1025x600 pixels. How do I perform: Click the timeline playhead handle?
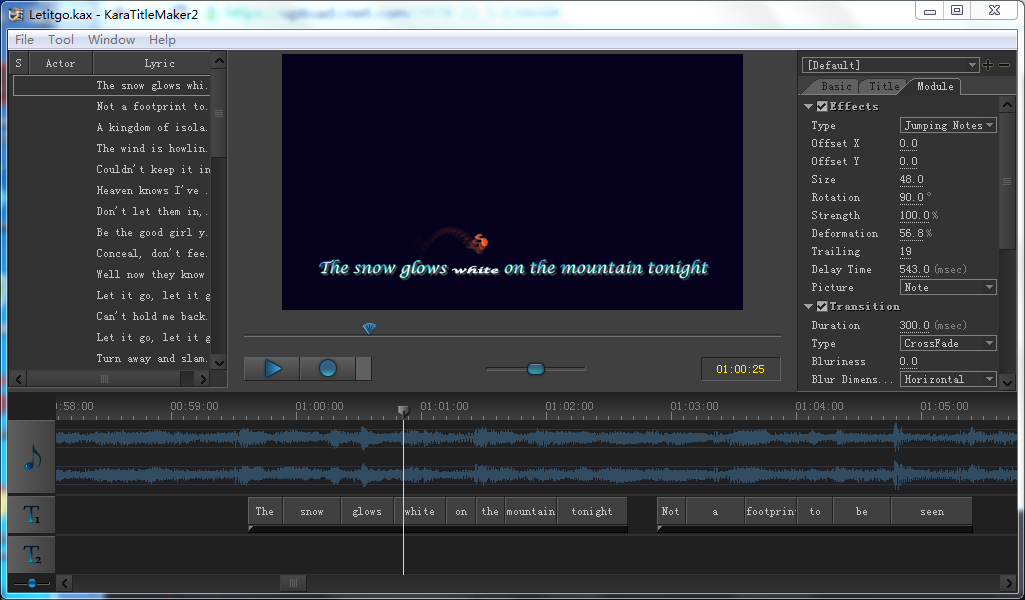pyautogui.click(x=403, y=411)
